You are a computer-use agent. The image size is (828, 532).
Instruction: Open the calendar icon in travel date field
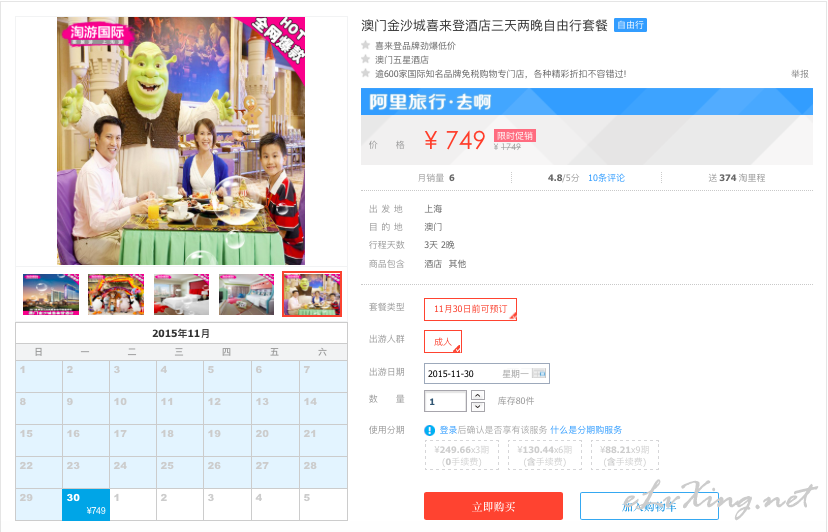[539, 374]
